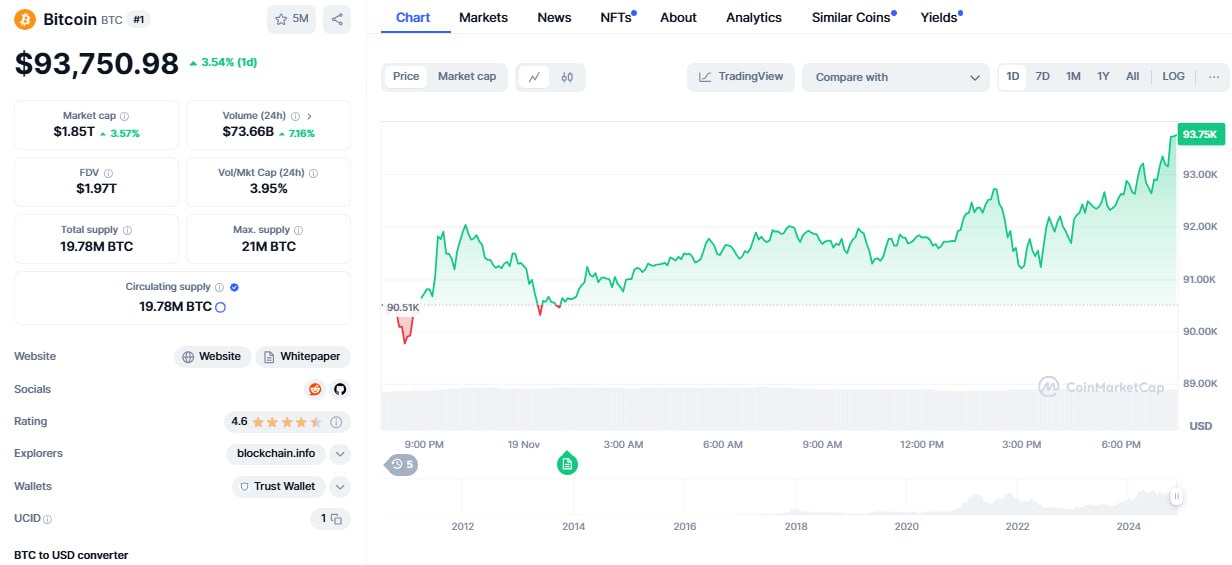Open the Compare with dropdown
1232x565 pixels.
coord(896,77)
